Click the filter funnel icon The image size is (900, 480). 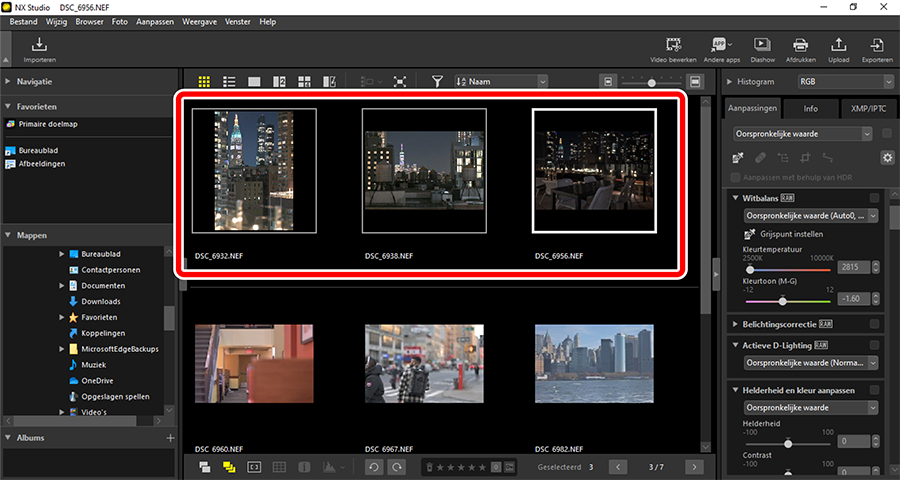pyautogui.click(x=437, y=81)
